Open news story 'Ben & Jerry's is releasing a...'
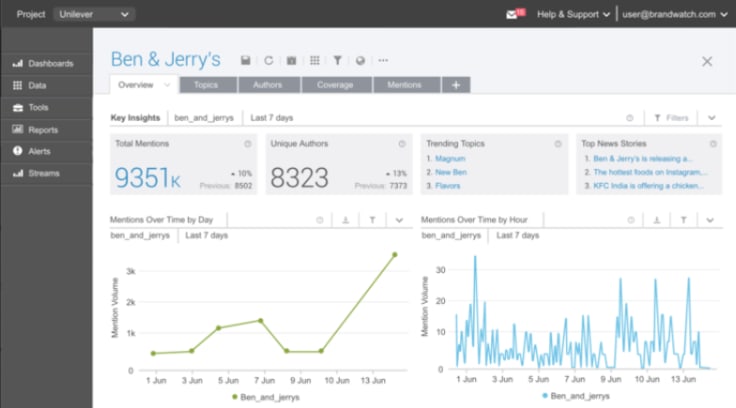Screen dimensions: 736x408 pyautogui.click(x=642, y=159)
